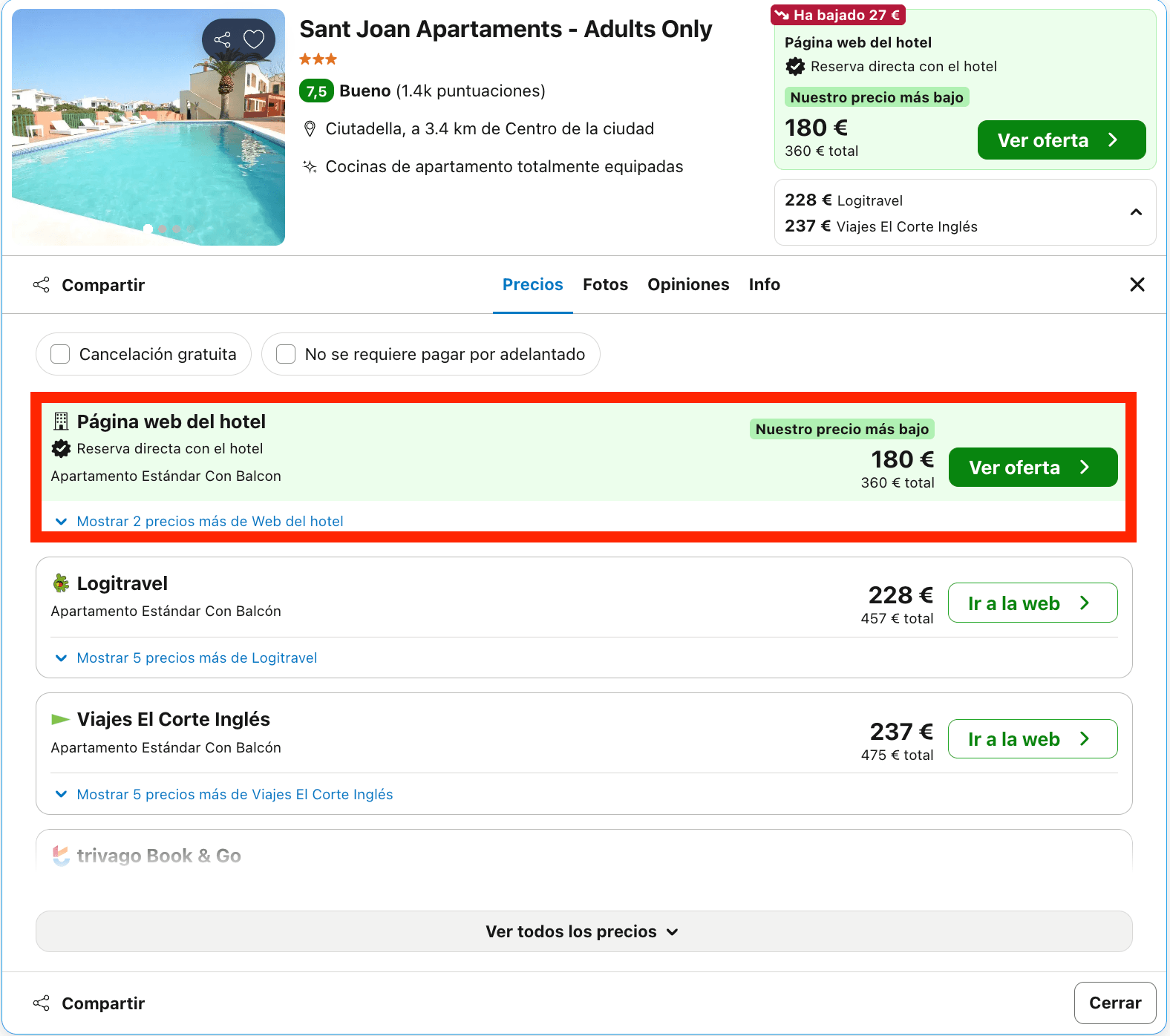Click the Sant Joan Apartaments title
Image resolution: width=1170 pixels, height=1036 pixels.
point(506,29)
